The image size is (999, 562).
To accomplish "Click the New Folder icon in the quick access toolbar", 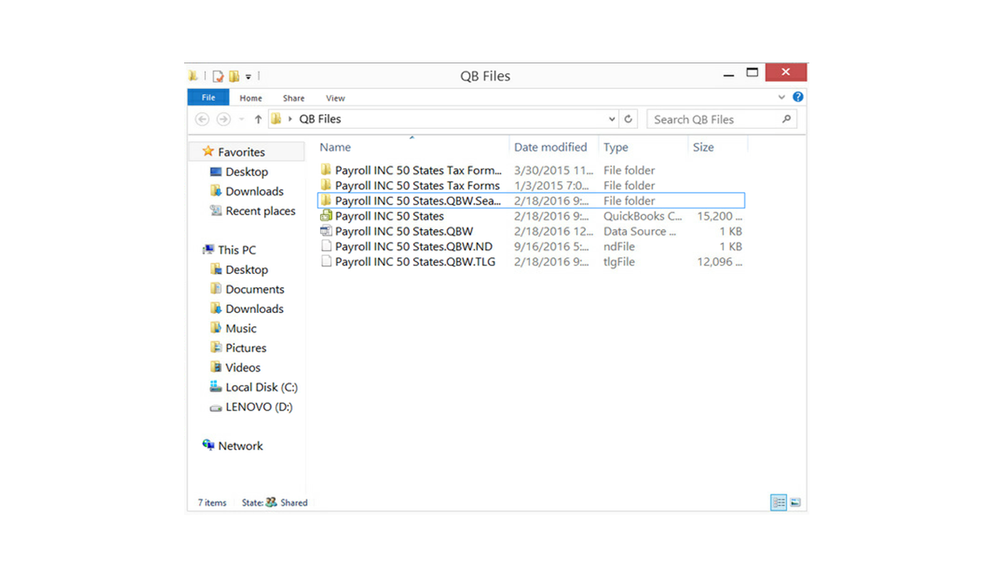I will (234, 76).
